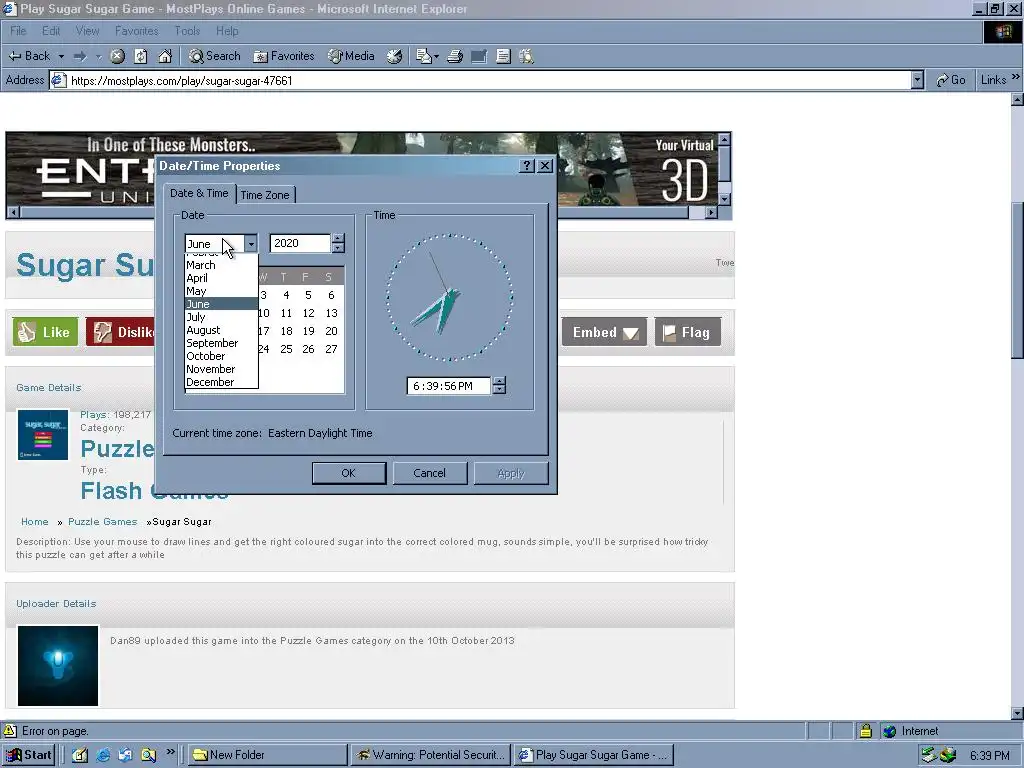Viewport: 1024px width, 768px height.
Task: Open the Back button history dropdown
Action: click(61, 56)
